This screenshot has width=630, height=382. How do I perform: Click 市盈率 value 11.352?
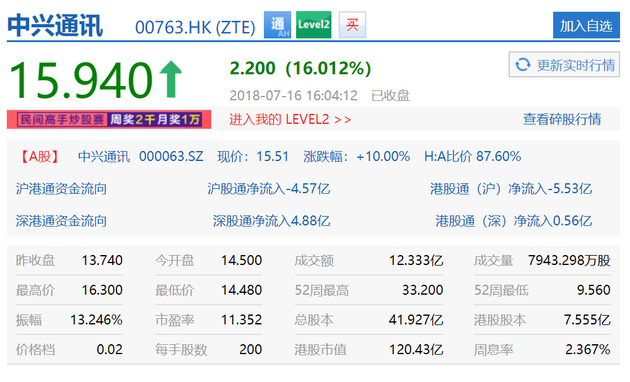241,320
